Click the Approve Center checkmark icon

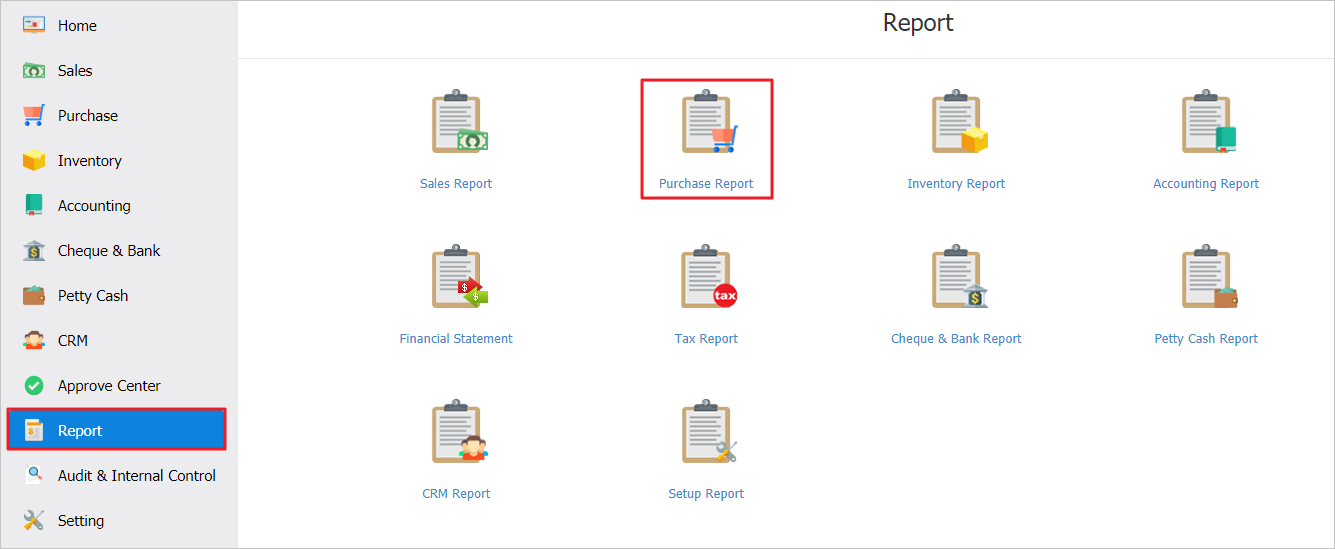click(34, 385)
